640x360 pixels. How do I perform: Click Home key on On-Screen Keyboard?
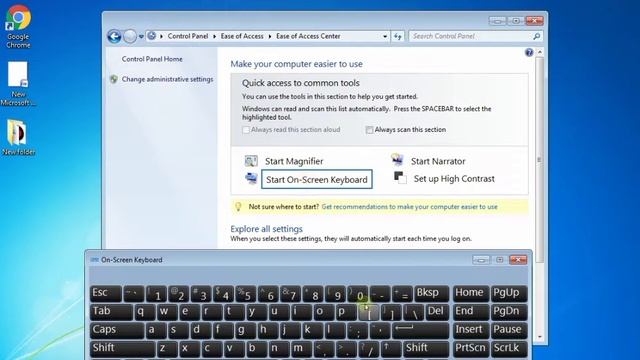(471, 293)
